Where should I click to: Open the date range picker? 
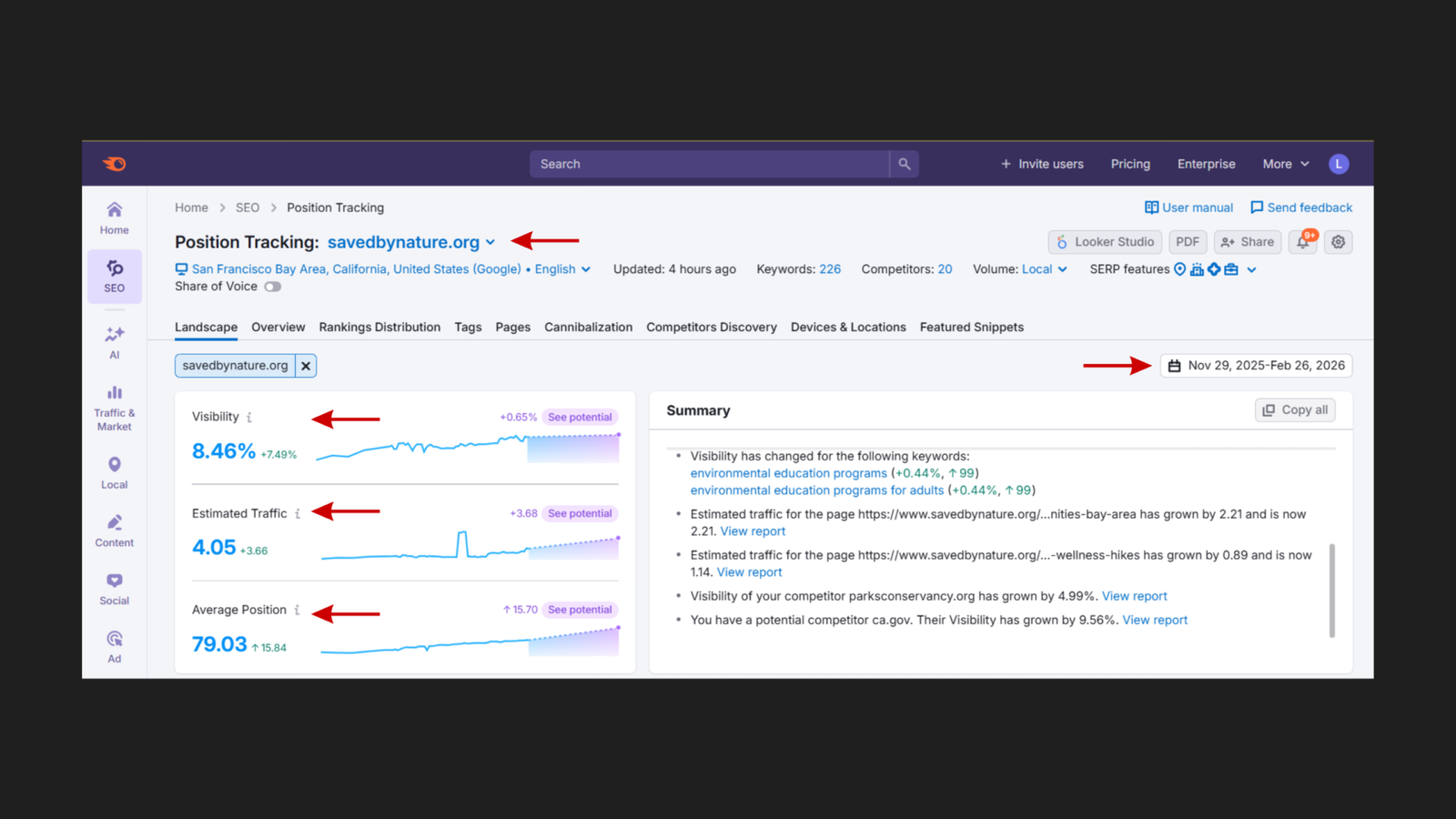(1256, 366)
